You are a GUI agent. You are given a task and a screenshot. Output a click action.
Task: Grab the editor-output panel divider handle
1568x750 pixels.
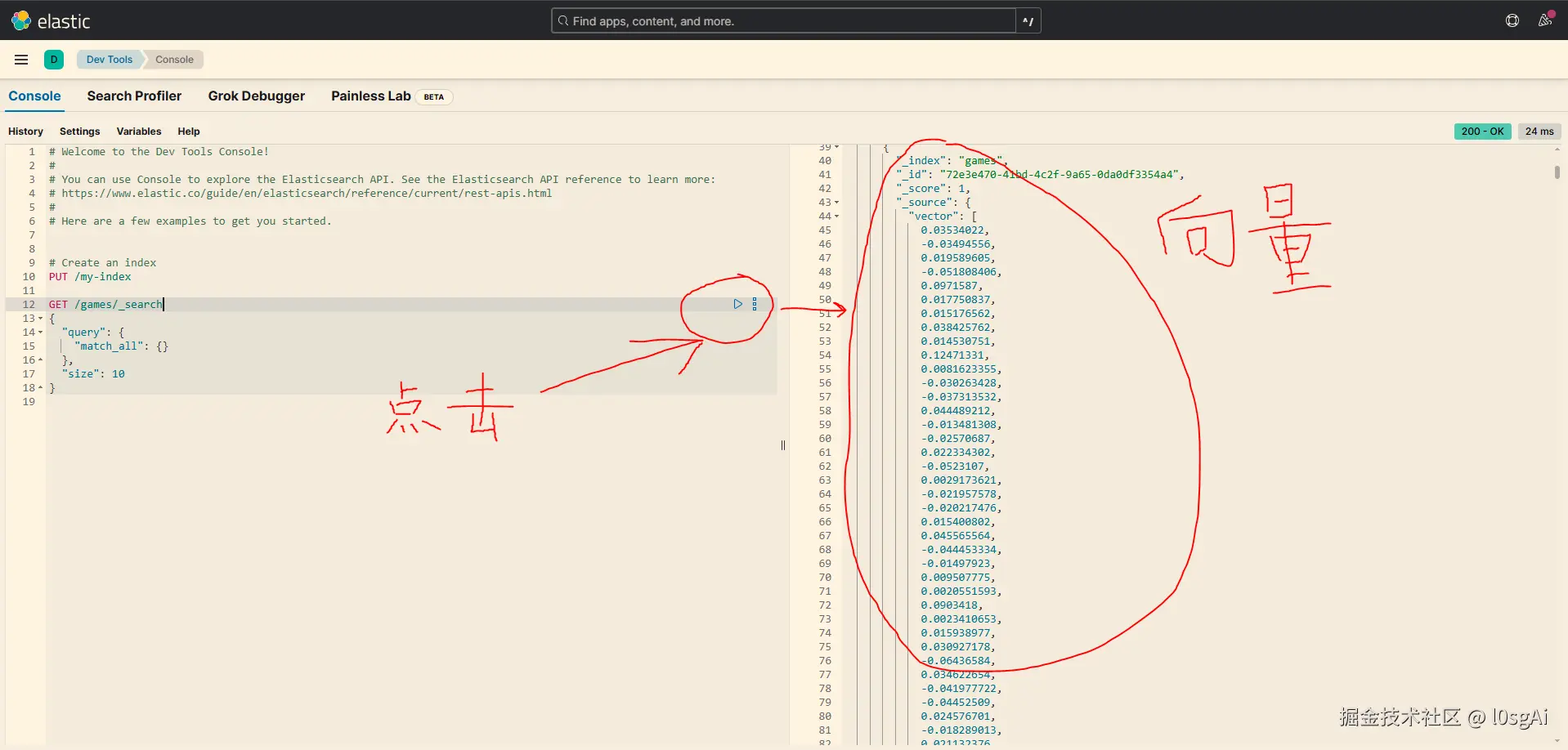(783, 445)
